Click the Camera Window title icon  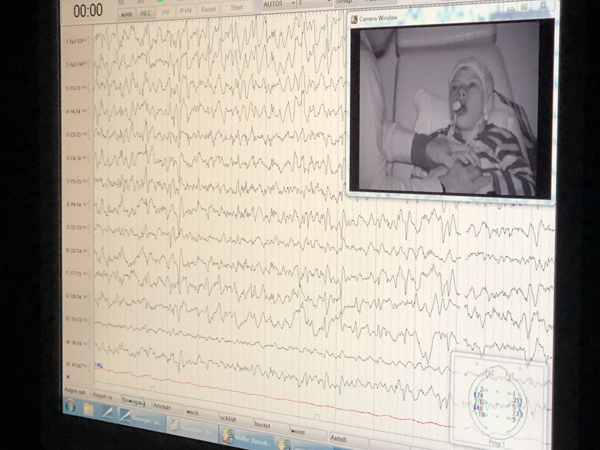[x=354, y=19]
